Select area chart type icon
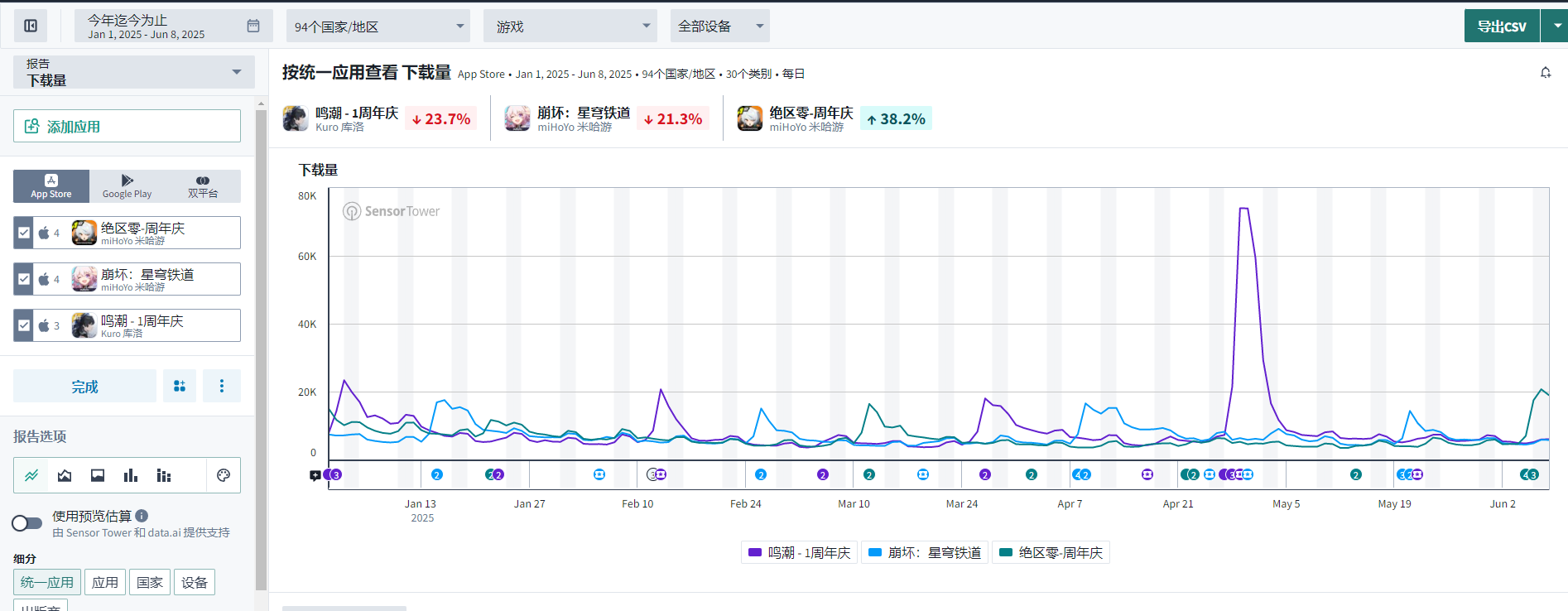The width and height of the screenshot is (1568, 611). tap(65, 475)
